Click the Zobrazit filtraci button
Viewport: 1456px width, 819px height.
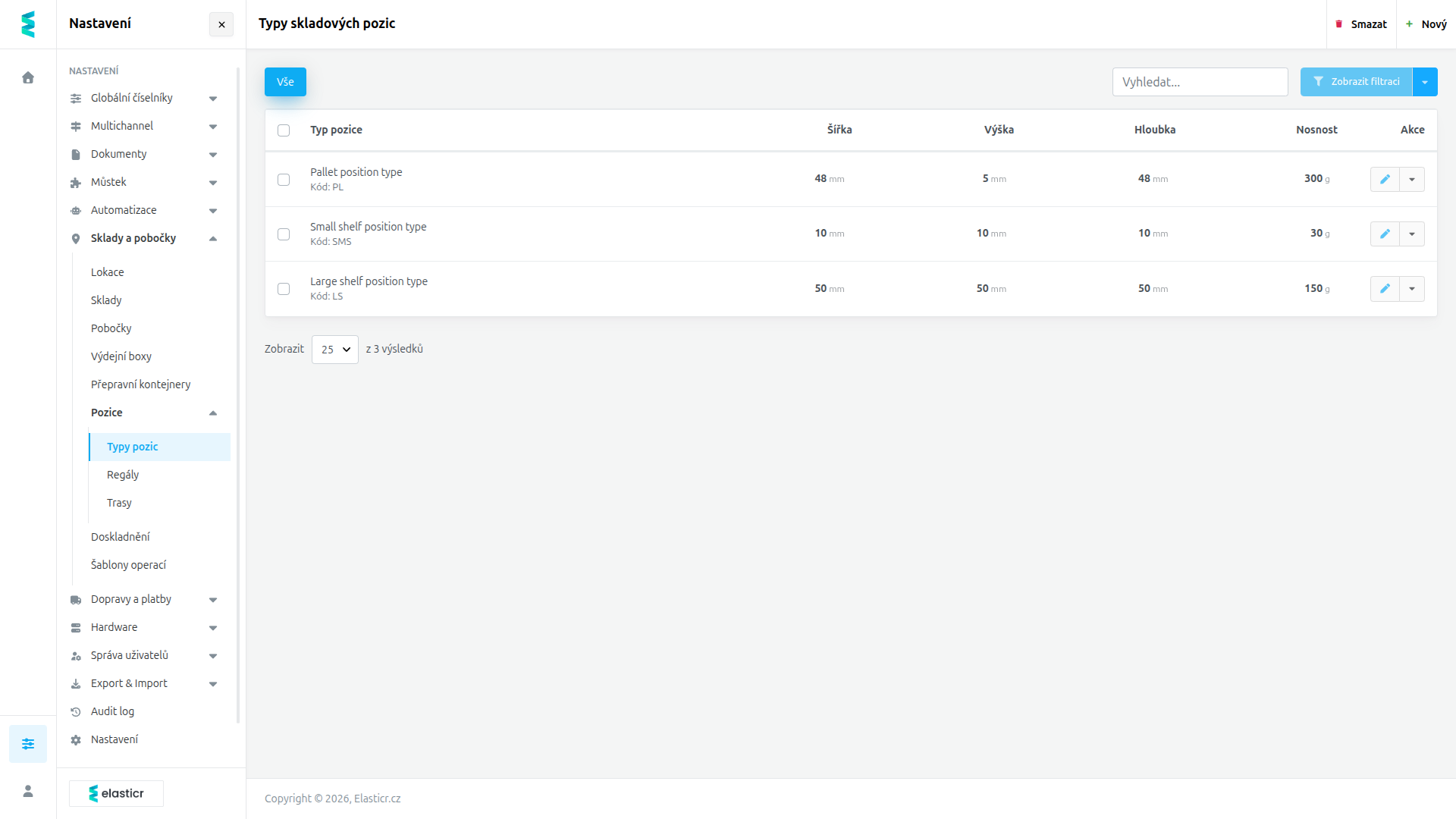pos(1356,82)
